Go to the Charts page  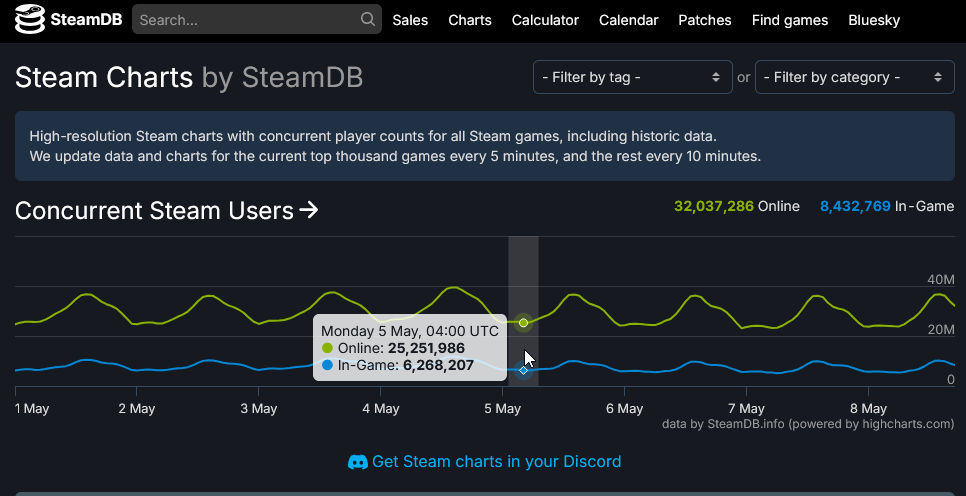click(x=470, y=20)
